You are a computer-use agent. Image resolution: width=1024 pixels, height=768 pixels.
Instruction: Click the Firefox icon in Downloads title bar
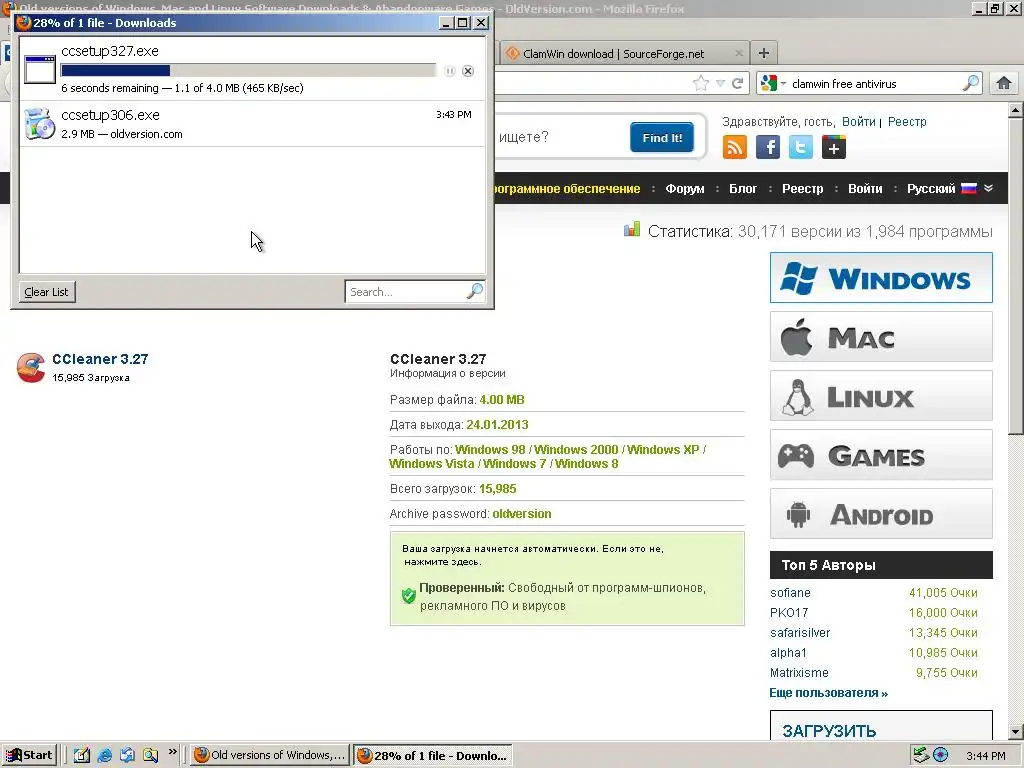click(x=24, y=22)
